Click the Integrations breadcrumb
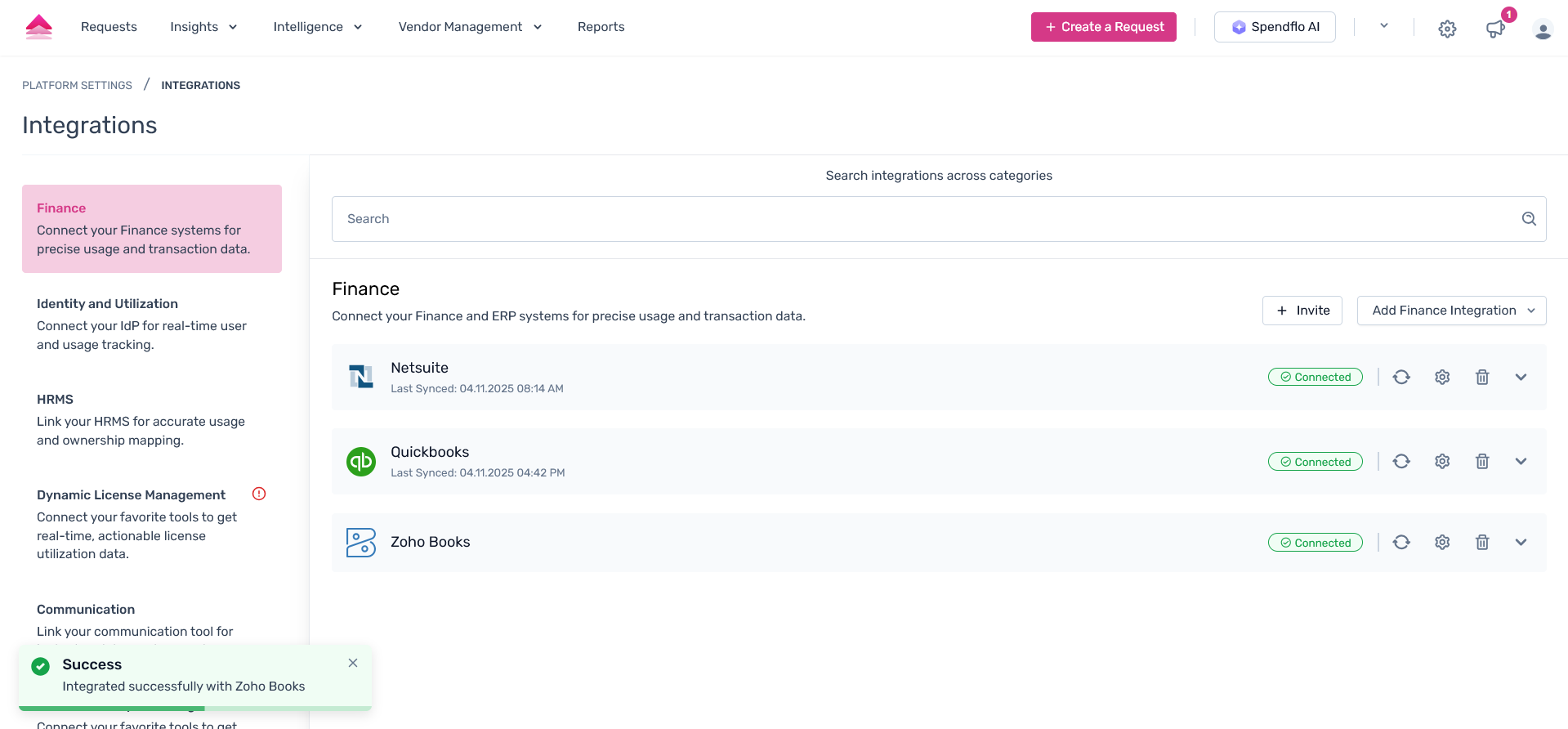1568x729 pixels. (x=201, y=85)
